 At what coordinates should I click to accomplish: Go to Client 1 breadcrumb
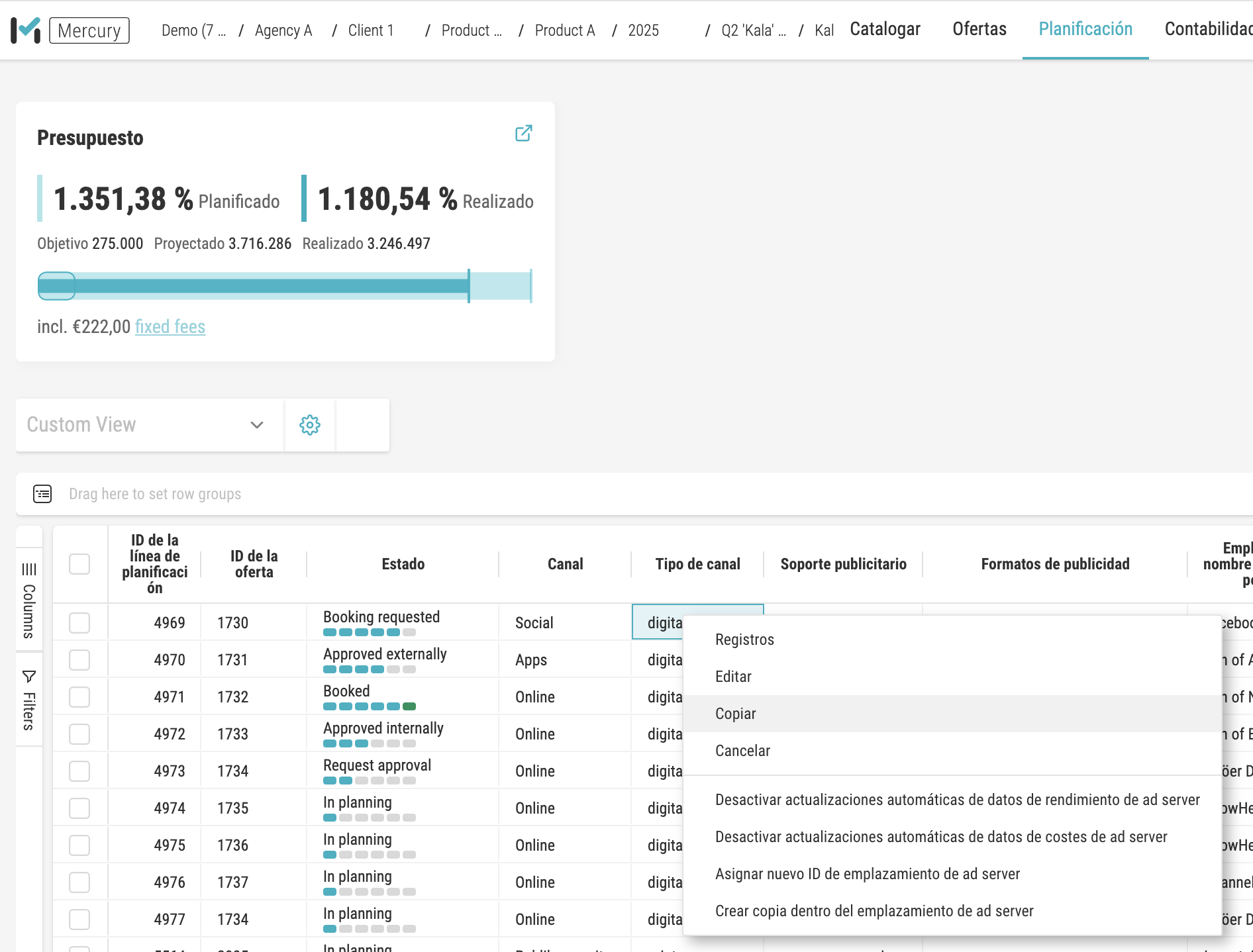[371, 30]
